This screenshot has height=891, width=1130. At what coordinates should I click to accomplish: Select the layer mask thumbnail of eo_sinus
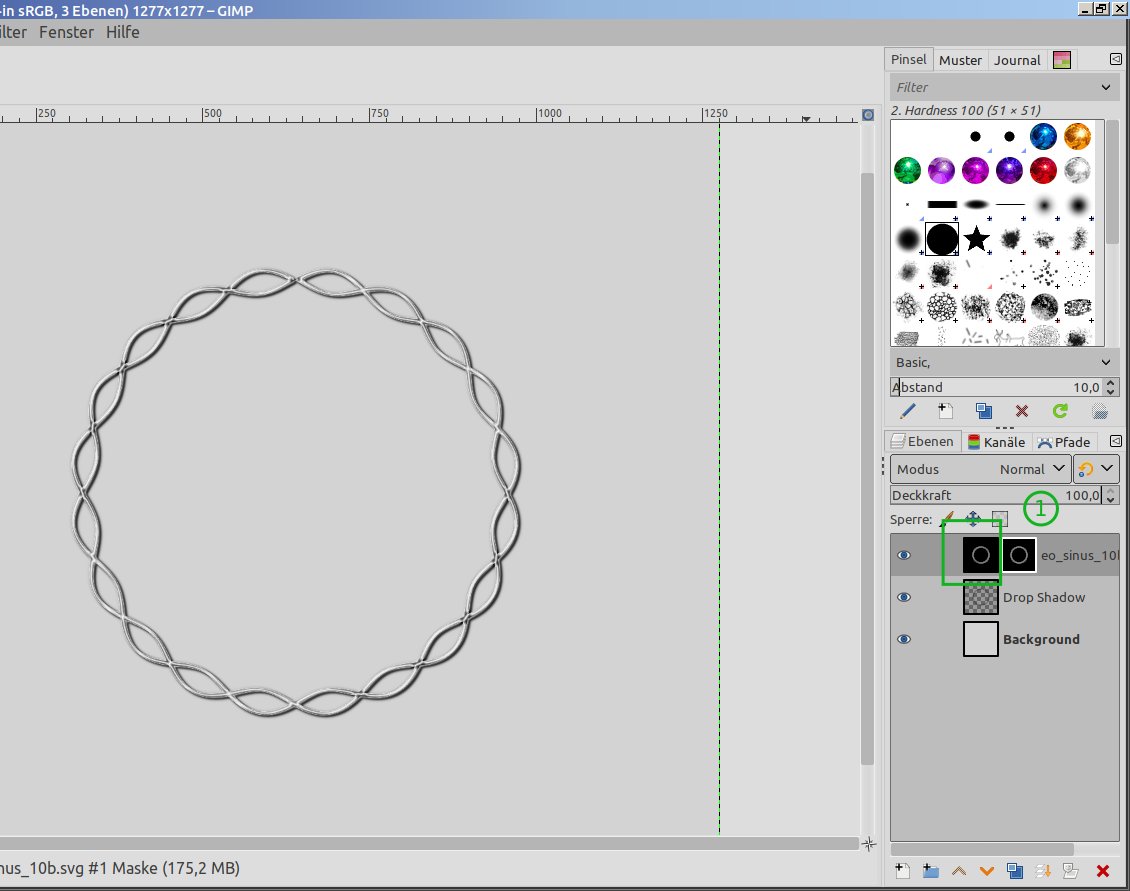pos(1018,555)
